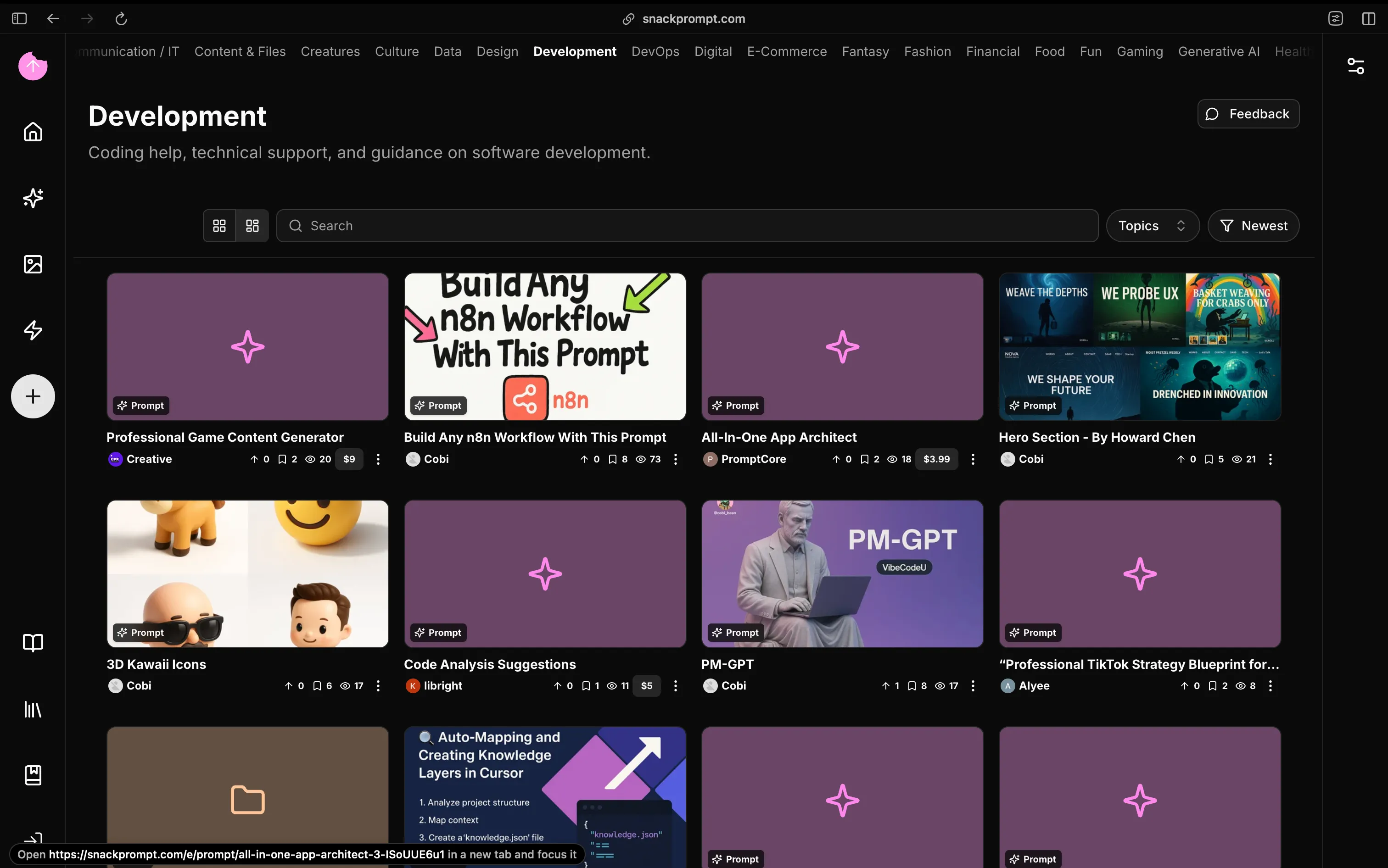
Task: Switch to the large grid view
Action: pos(219,226)
